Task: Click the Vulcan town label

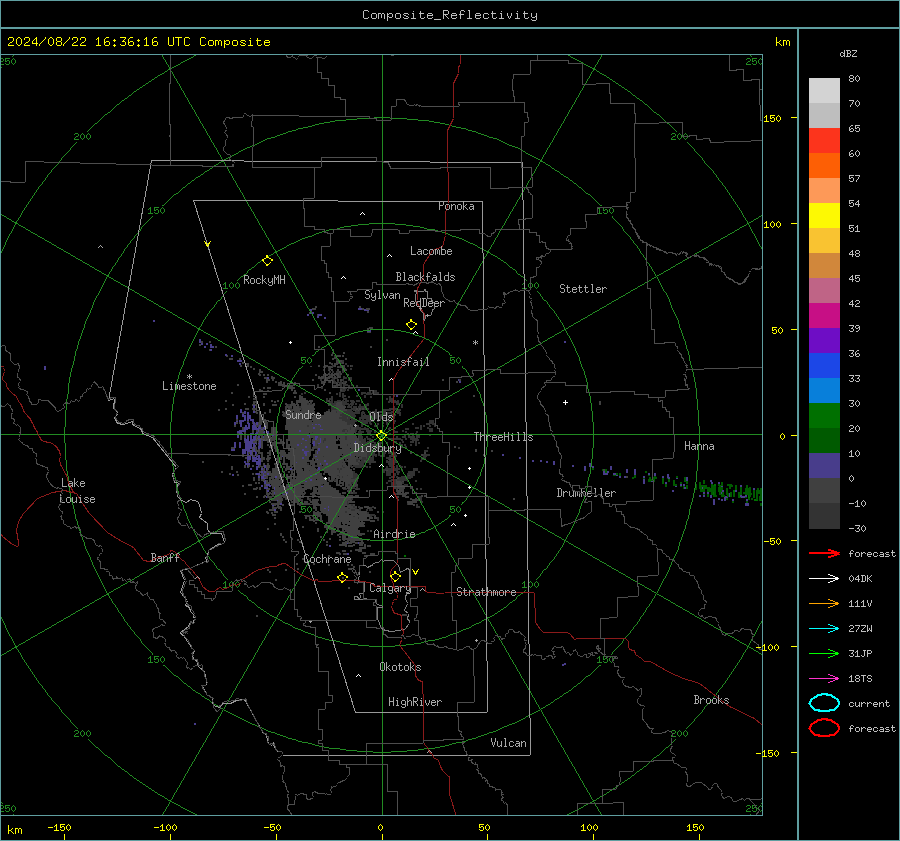Action: (509, 743)
